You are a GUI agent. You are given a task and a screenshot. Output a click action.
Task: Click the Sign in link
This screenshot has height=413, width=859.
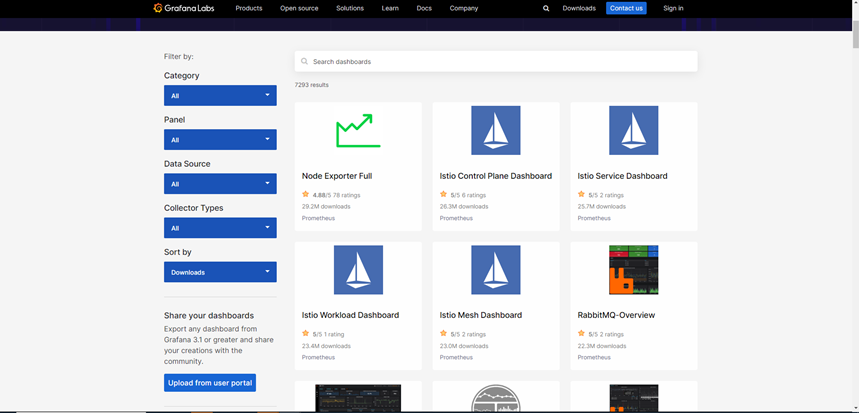(673, 8)
